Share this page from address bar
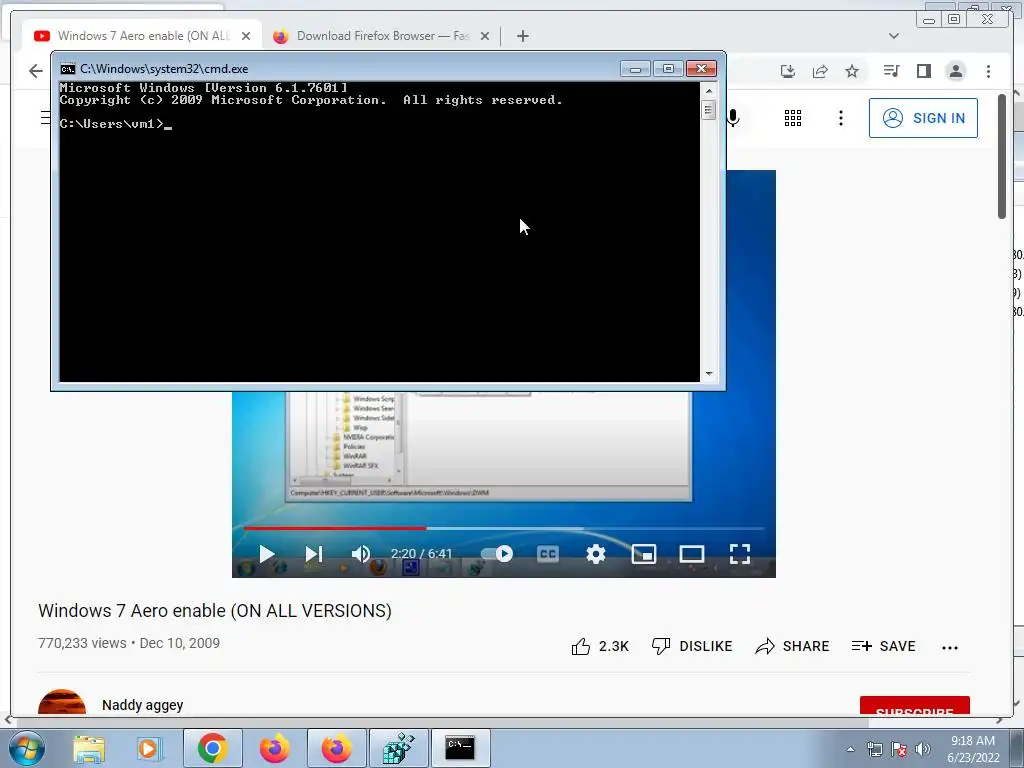The height and width of the screenshot is (768, 1024). 820,71
